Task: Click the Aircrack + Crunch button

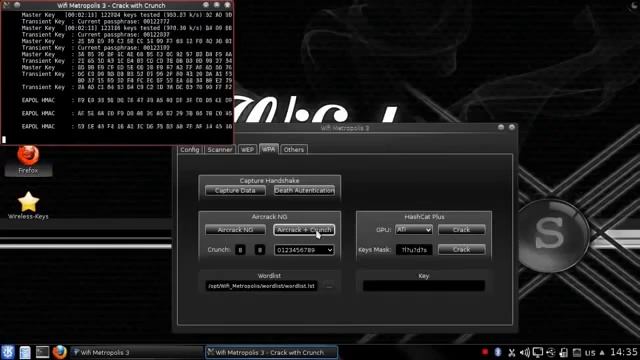Action: [304, 230]
